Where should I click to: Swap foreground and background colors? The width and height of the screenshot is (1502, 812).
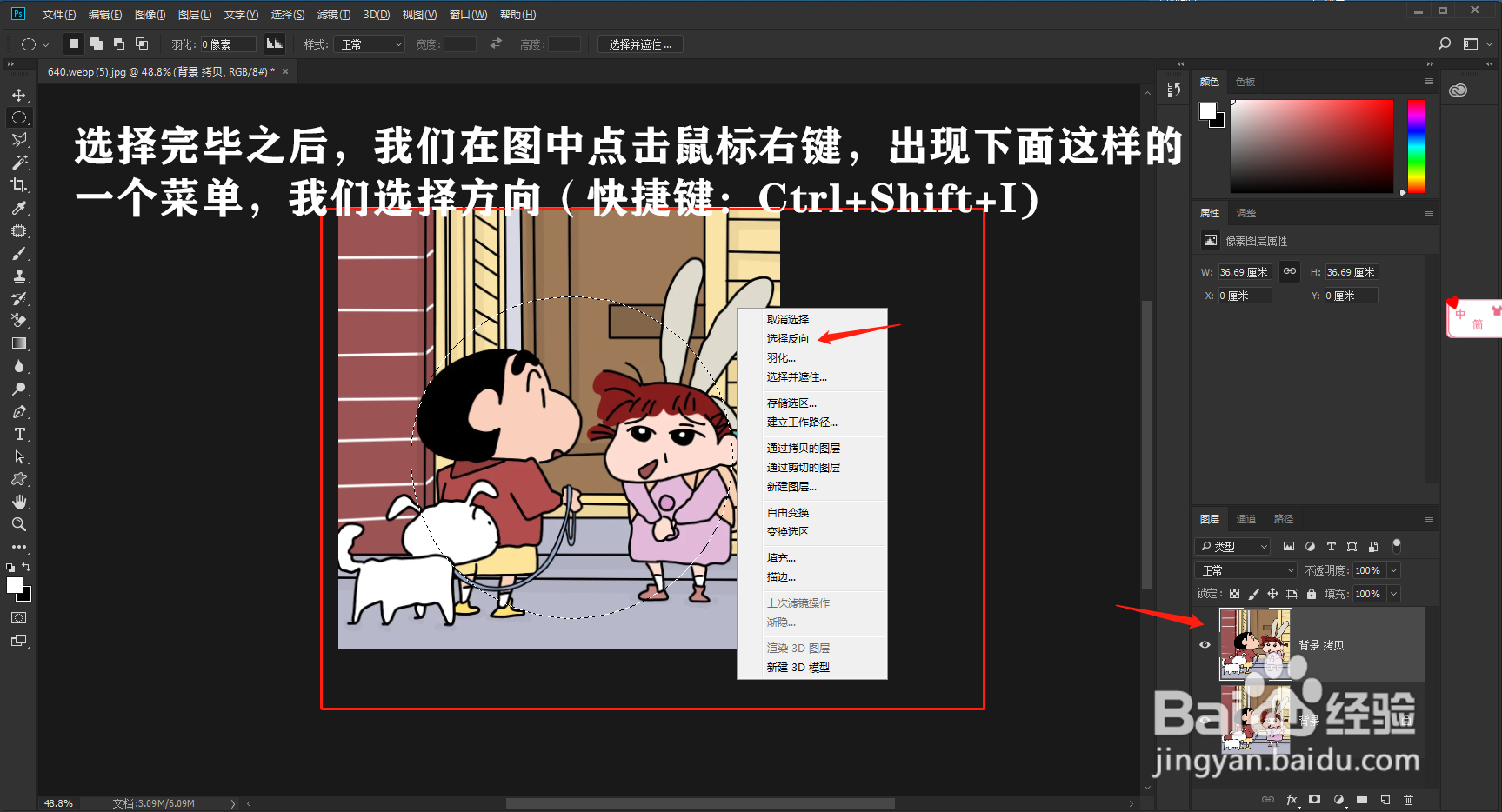(x=26, y=567)
